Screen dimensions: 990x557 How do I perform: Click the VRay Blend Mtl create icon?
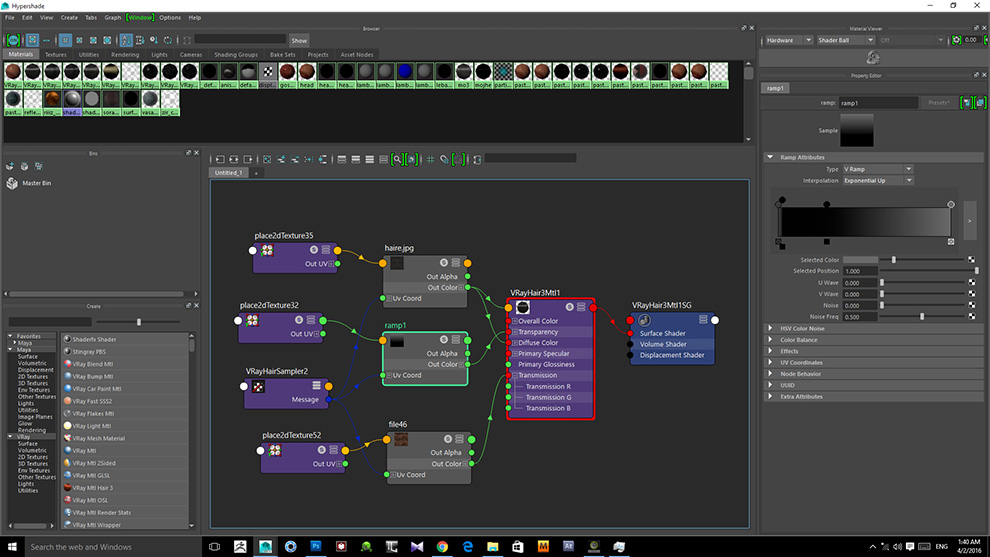pyautogui.click(x=66, y=364)
